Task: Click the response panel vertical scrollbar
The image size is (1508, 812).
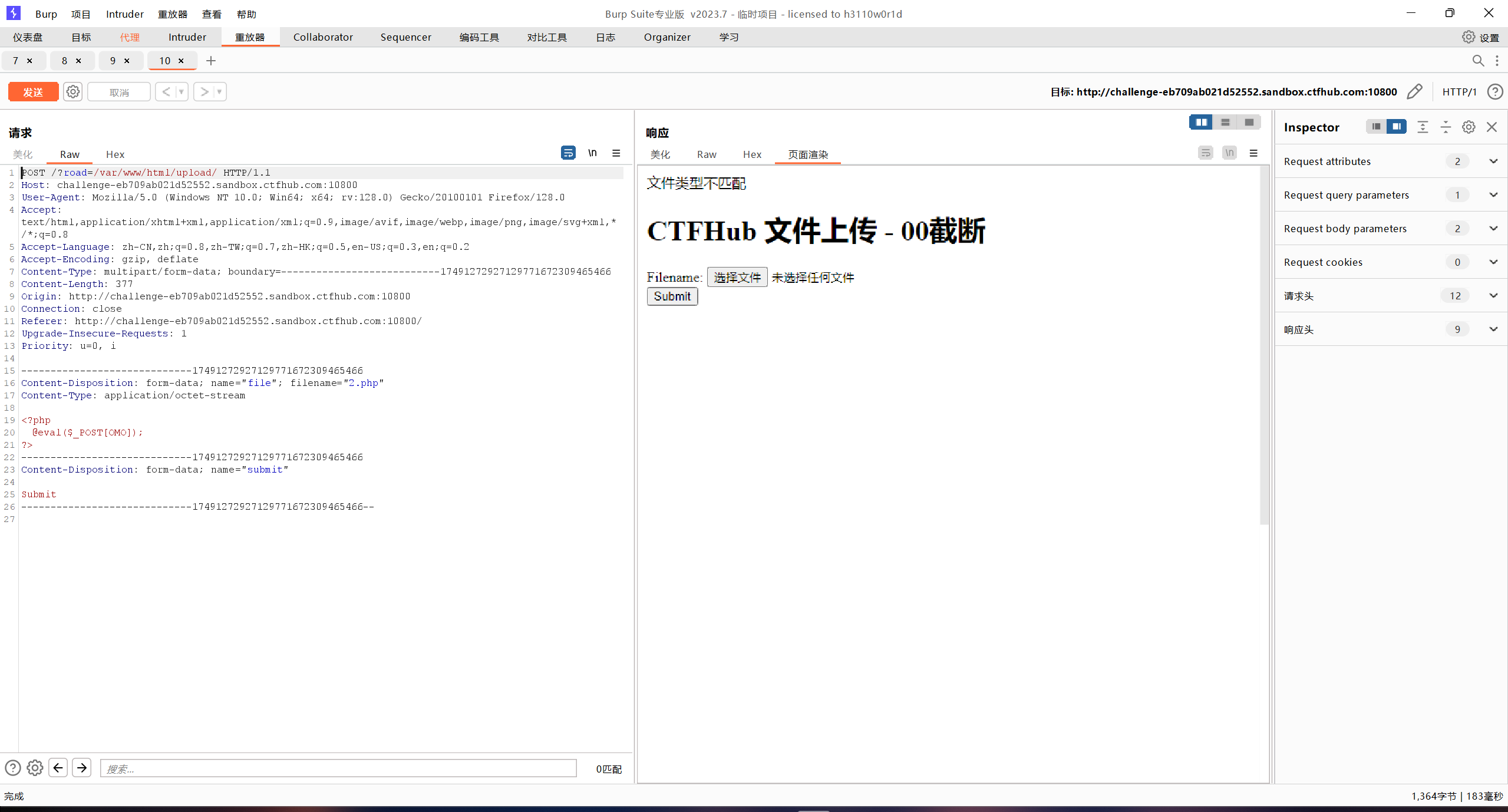Action: click(1263, 345)
